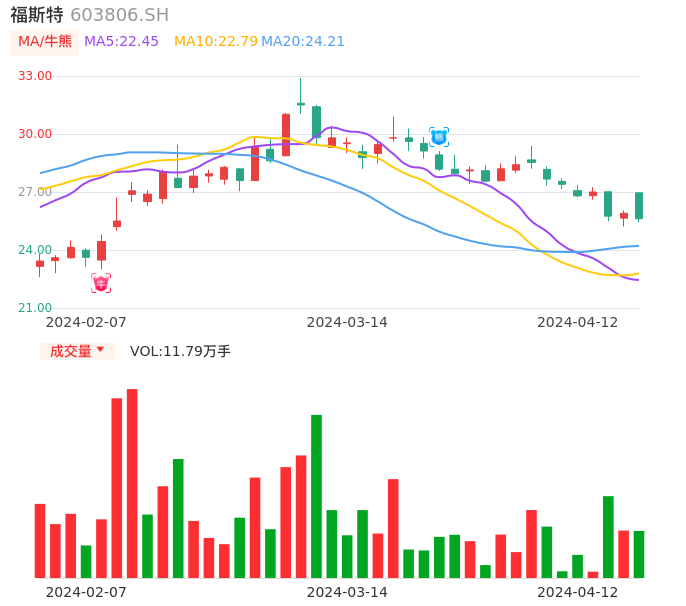Screen dimensions: 686x606
Task: Click the red bull marker icon
Action: click(x=101, y=283)
